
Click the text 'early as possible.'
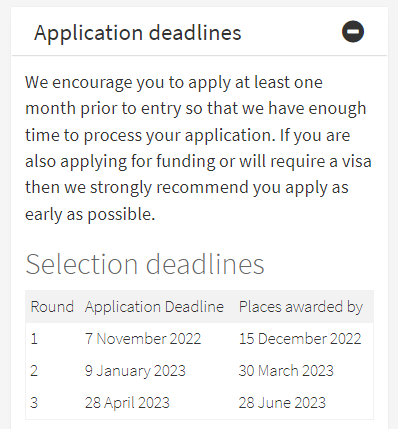pos(90,215)
